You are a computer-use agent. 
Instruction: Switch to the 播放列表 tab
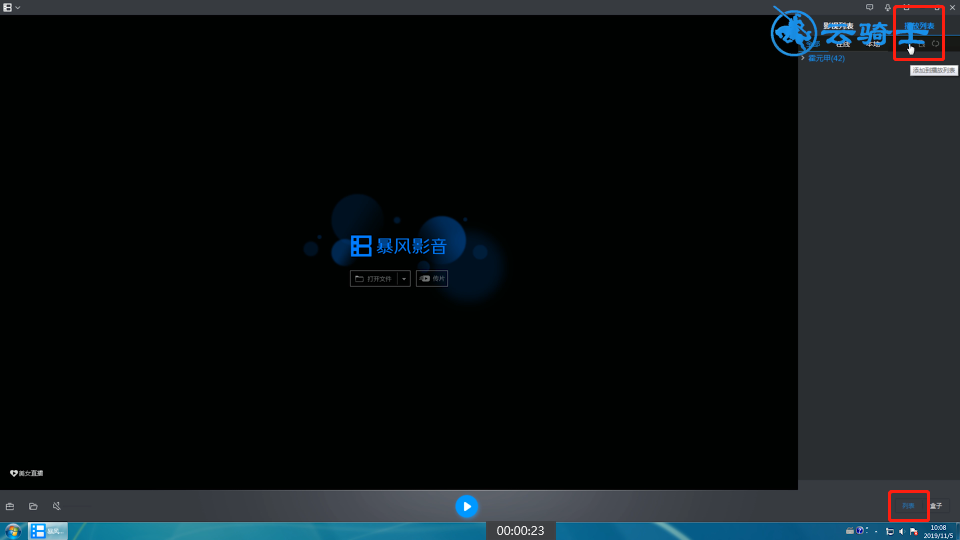coord(919,26)
